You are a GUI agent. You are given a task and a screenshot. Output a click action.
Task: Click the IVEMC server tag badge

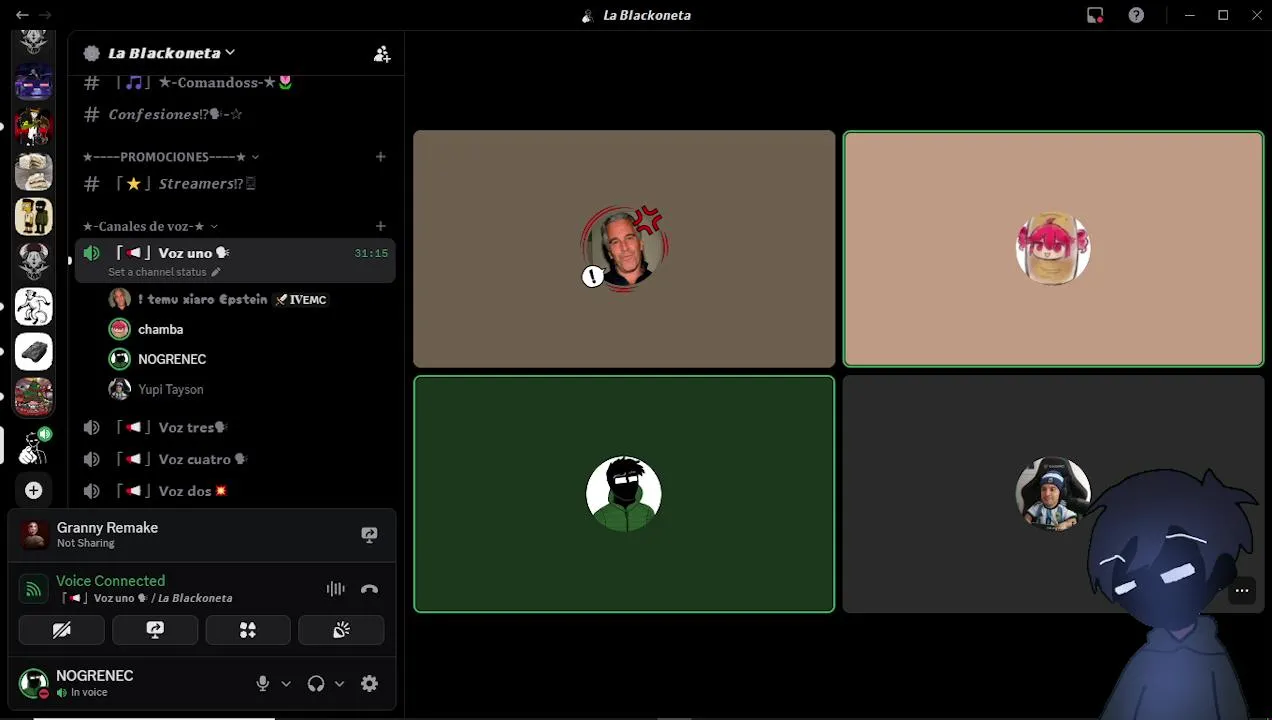tap(301, 299)
